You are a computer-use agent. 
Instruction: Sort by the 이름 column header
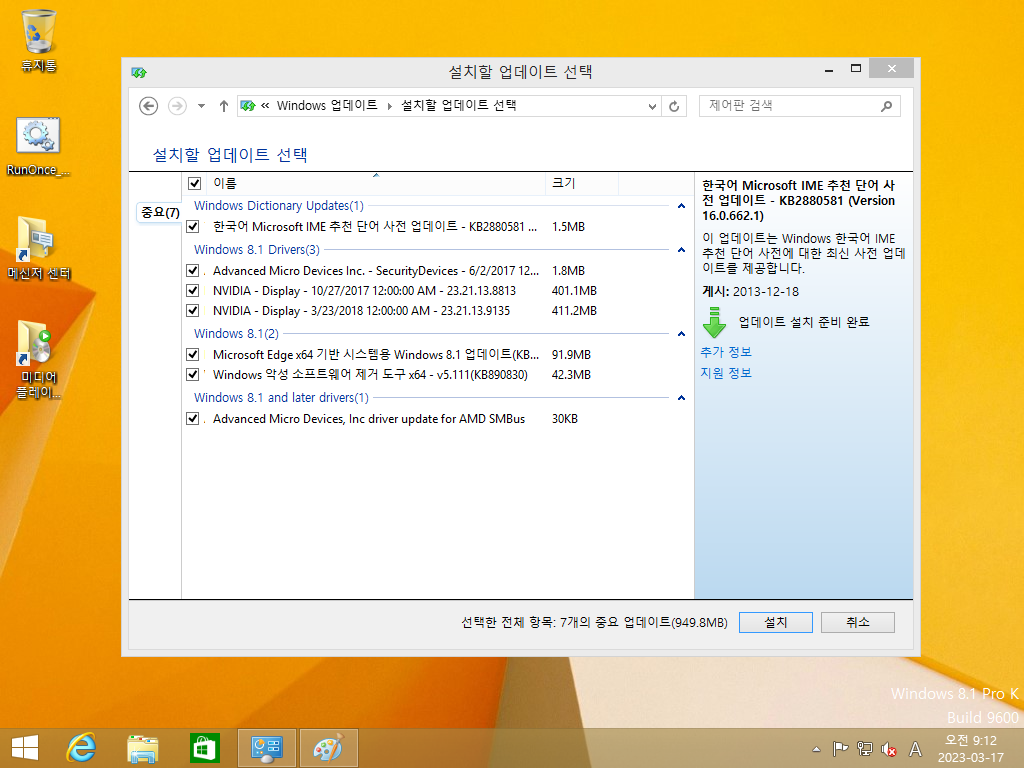coord(376,184)
